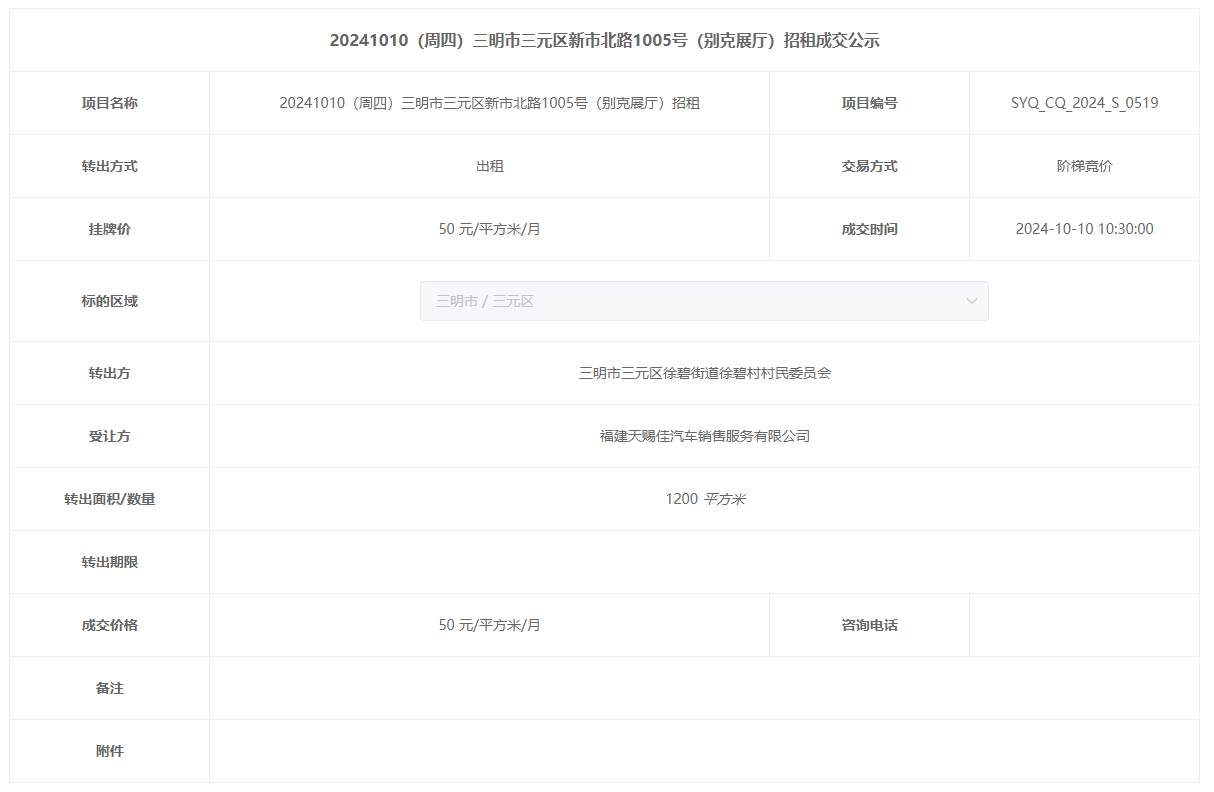Click the 附件 attachment label
1214x792 pixels.
[109, 751]
